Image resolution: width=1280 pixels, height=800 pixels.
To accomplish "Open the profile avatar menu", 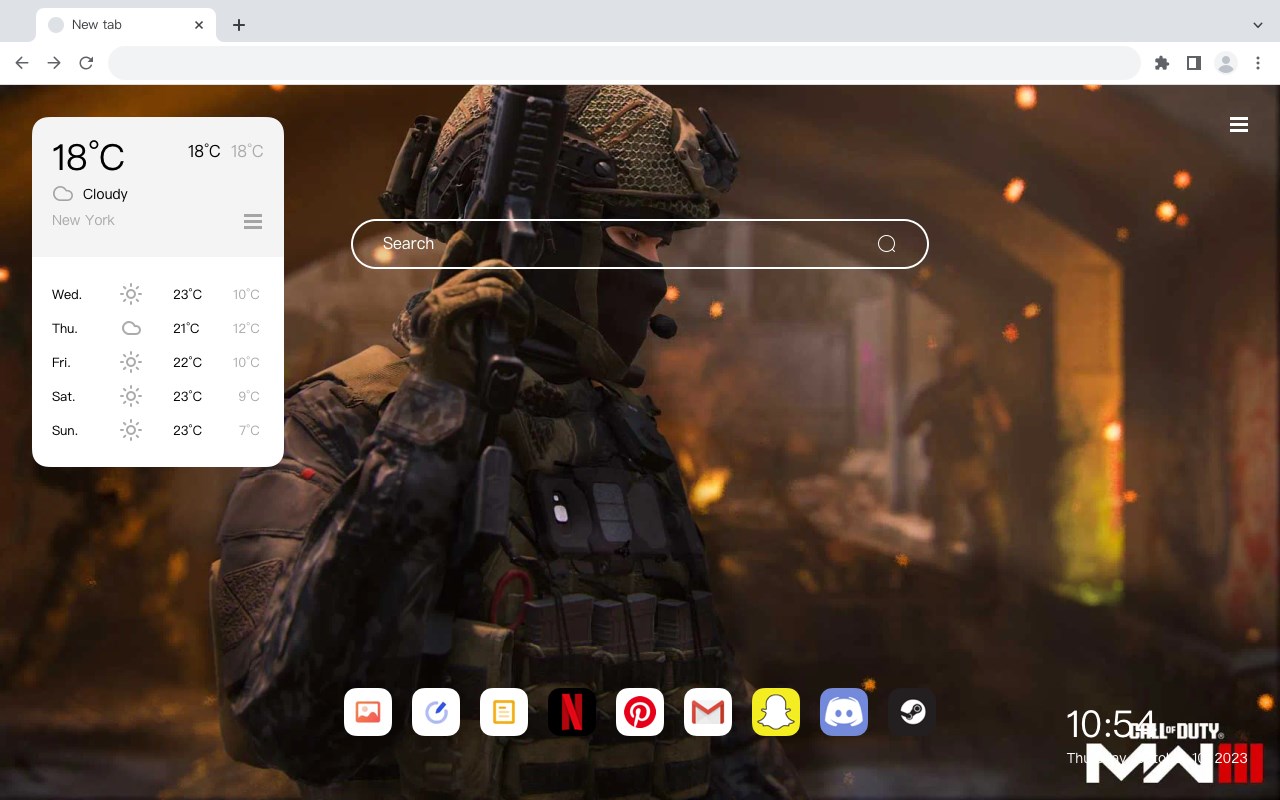I will coord(1226,63).
